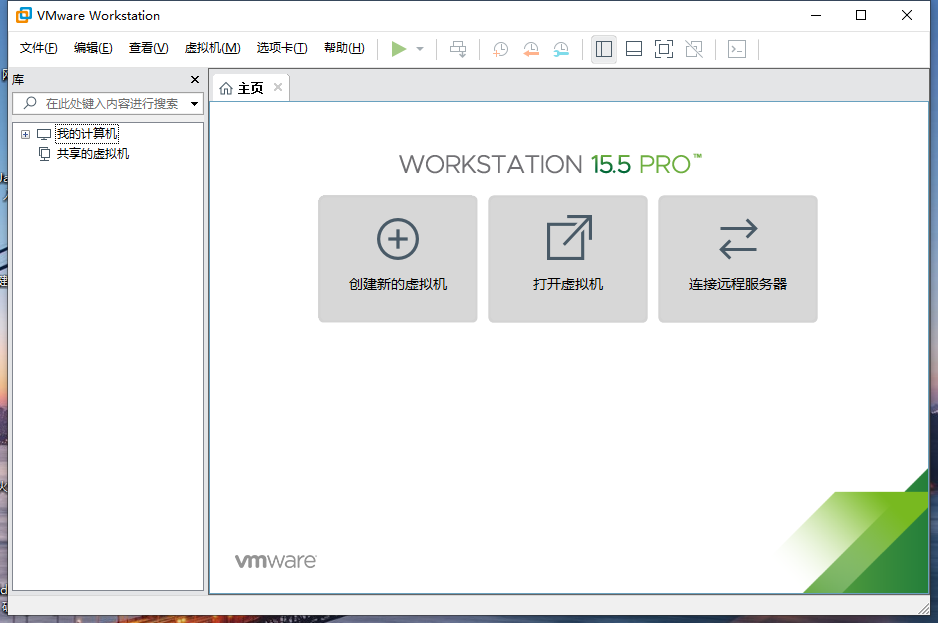Screen dimensions: 938x623
Task: Close the 主页 tab
Action: pos(278,87)
